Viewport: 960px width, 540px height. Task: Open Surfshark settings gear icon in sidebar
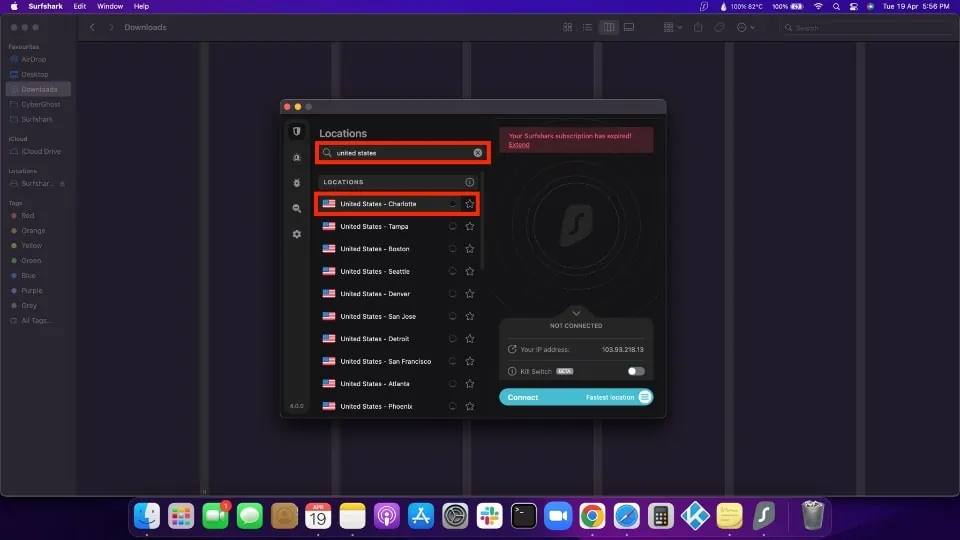297,234
